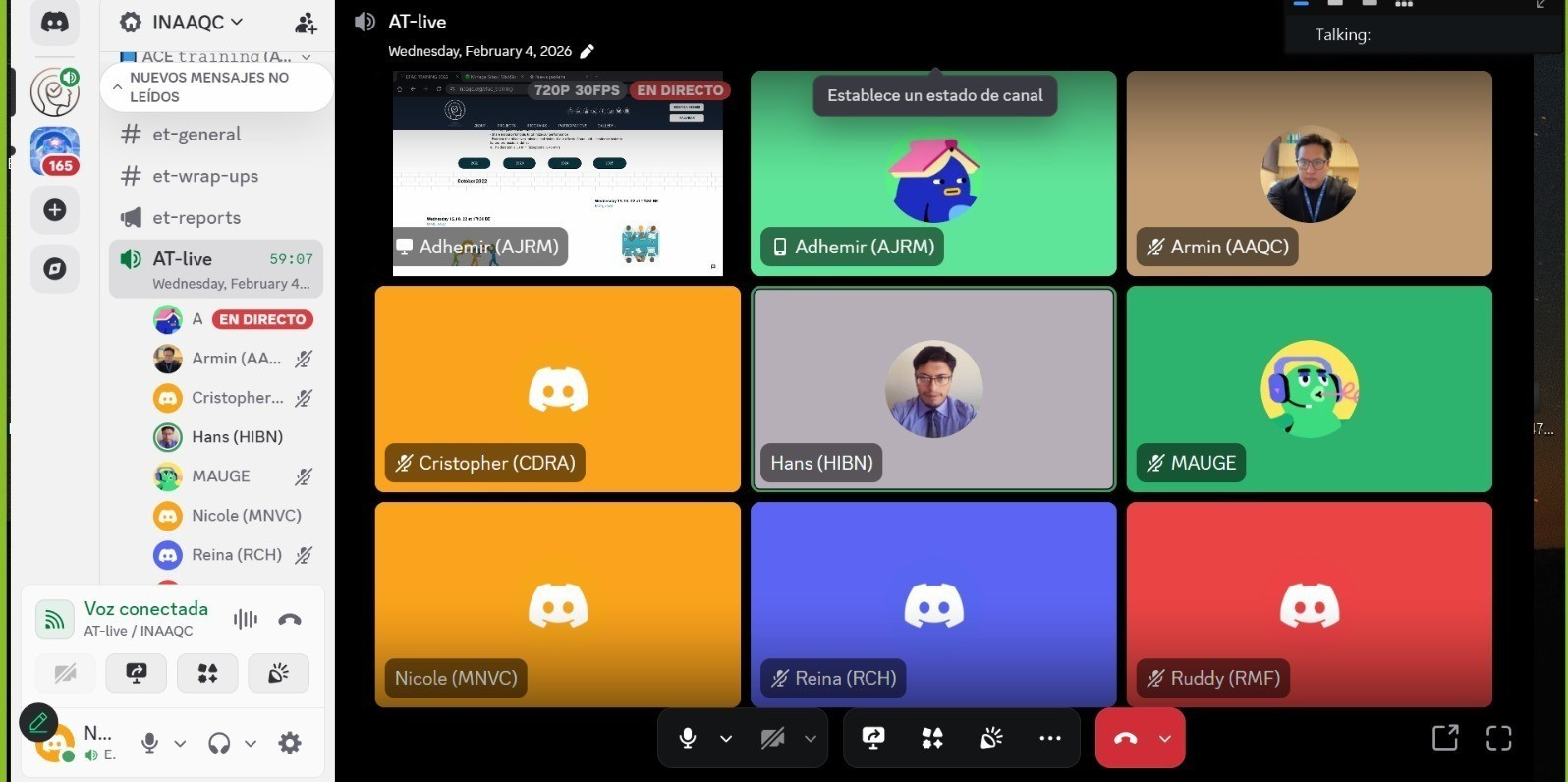The height and width of the screenshot is (782, 1568).
Task: Edit the channel status pencil next to date
Action: pos(588,51)
